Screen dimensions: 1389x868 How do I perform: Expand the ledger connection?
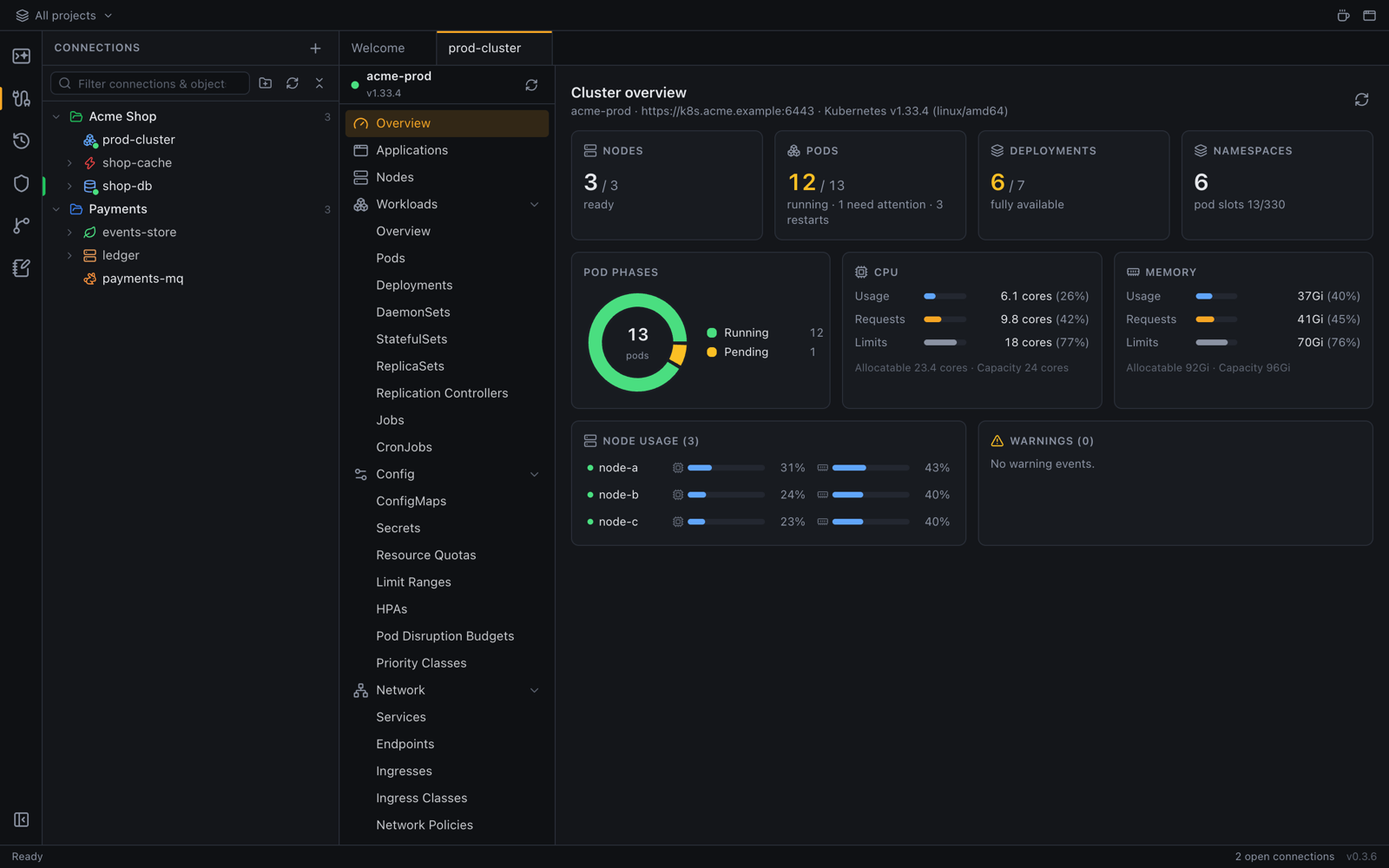[69, 255]
